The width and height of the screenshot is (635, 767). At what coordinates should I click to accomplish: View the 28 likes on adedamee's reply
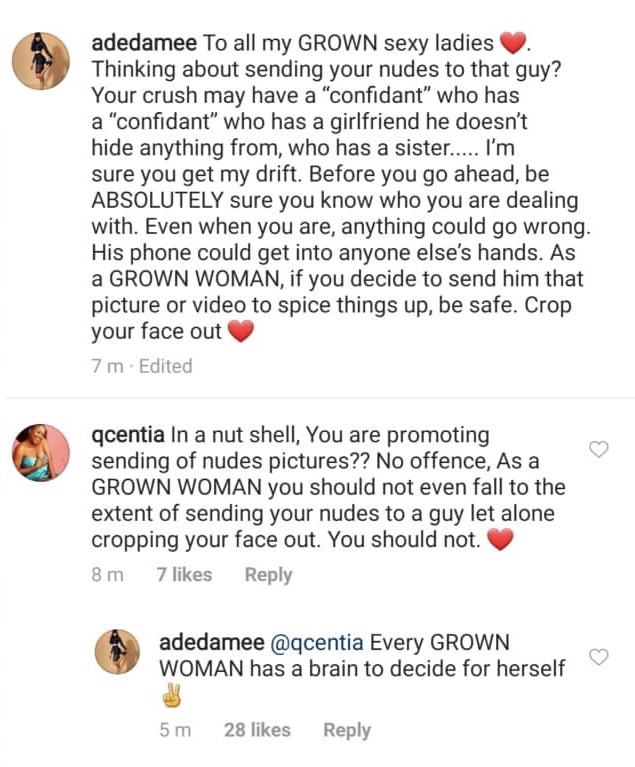point(257,730)
